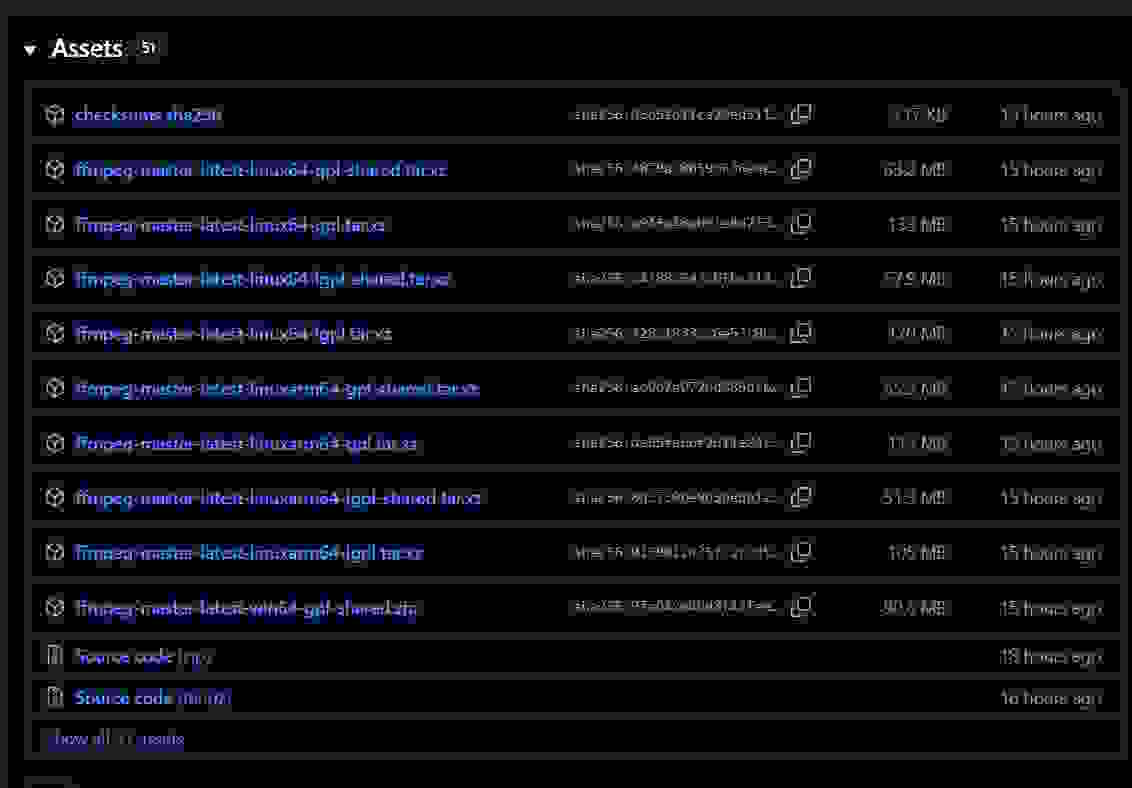This screenshot has width=1132, height=788.
Task: Copy digest for linuxarm64-lgpl.tar.xz
Action: 801,552
